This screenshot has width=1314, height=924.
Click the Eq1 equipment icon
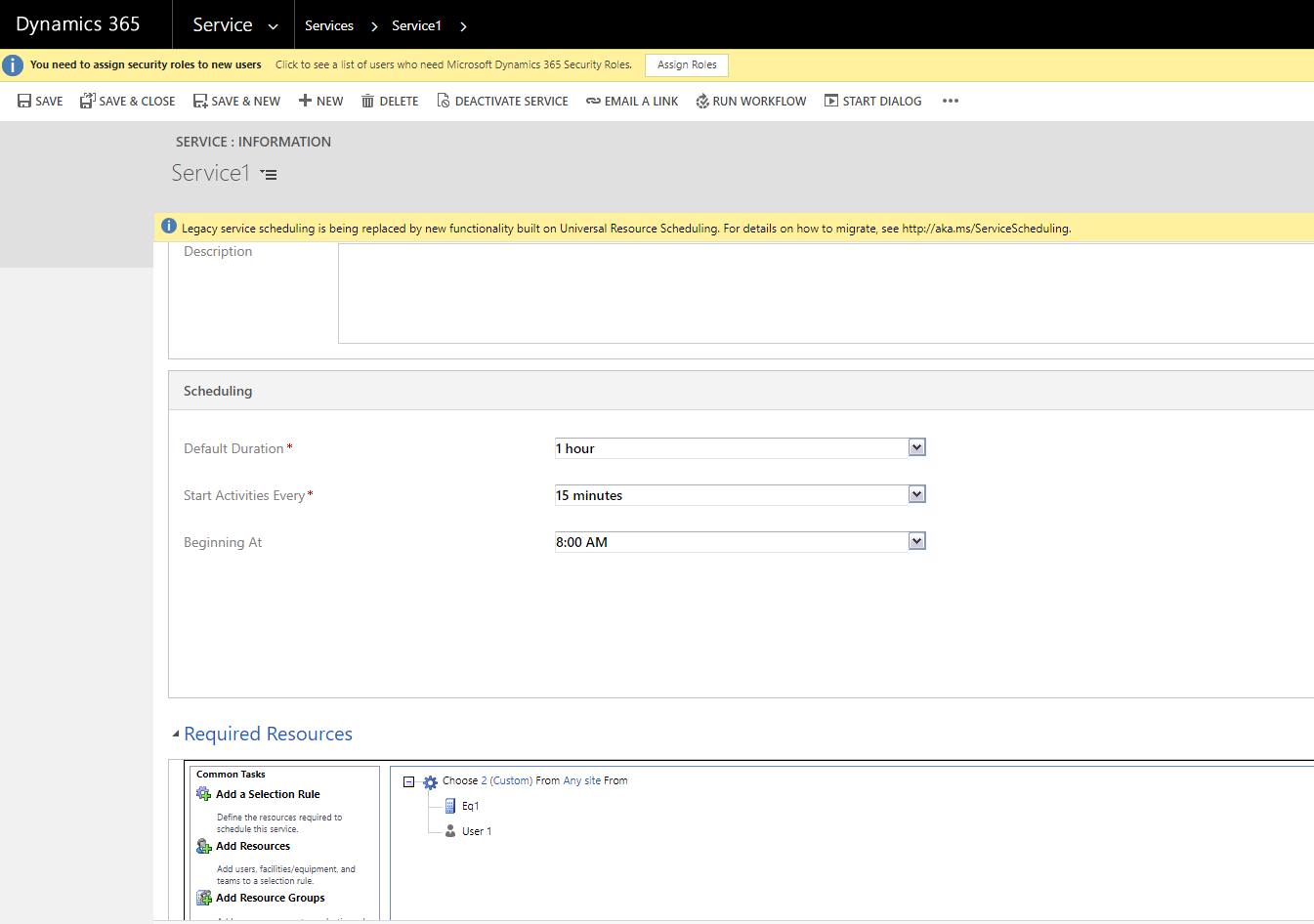(x=450, y=806)
